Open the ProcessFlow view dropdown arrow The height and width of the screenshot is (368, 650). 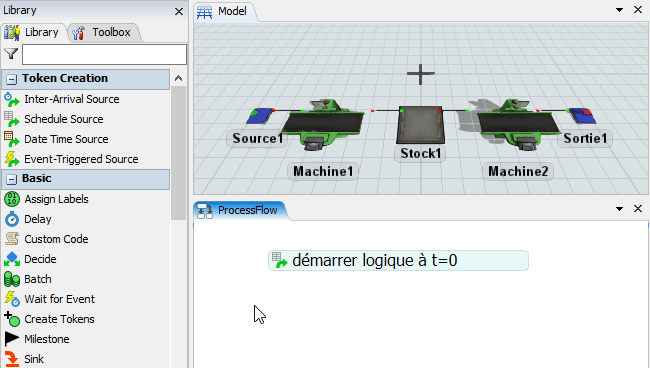pyautogui.click(x=619, y=209)
